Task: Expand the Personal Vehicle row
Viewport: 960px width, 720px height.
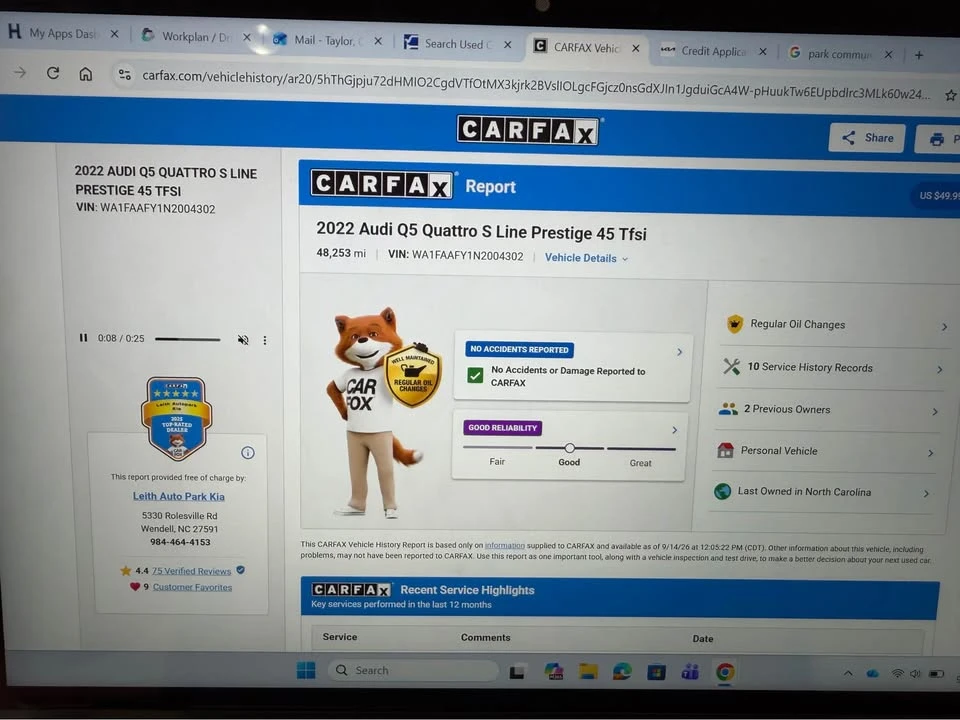Action: [x=825, y=451]
